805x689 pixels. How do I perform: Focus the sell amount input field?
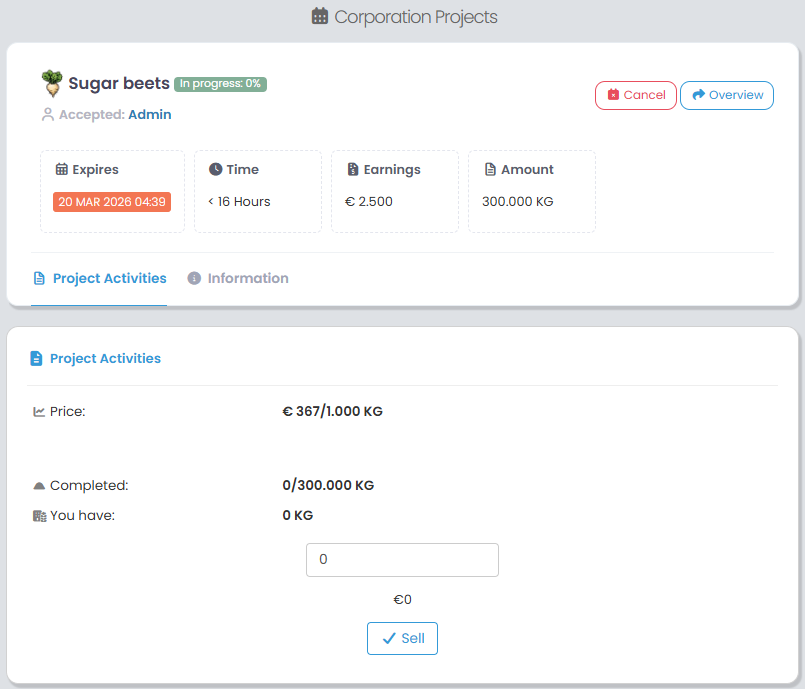click(x=402, y=560)
